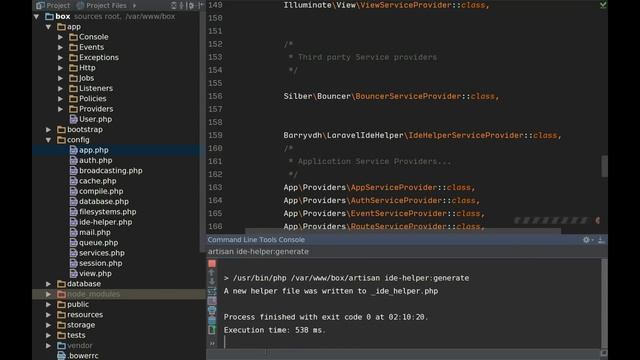Expand the Http folder

(60, 68)
